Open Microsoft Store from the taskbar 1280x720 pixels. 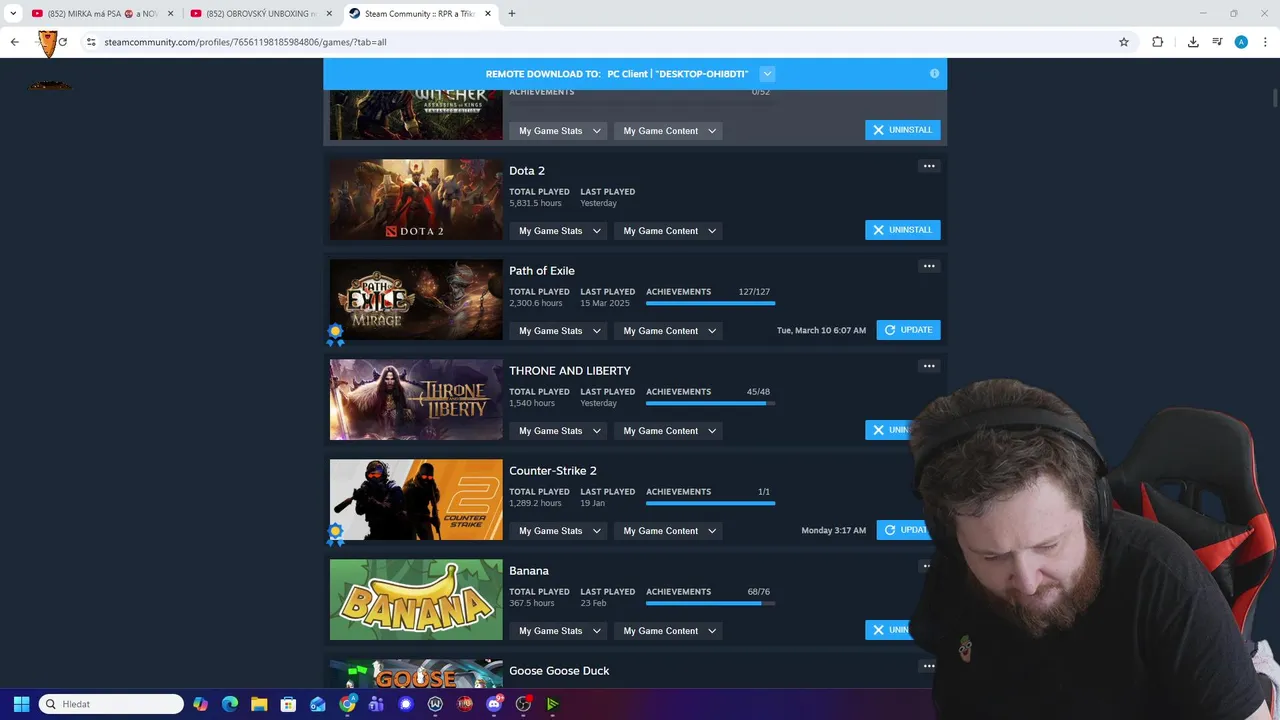288,704
